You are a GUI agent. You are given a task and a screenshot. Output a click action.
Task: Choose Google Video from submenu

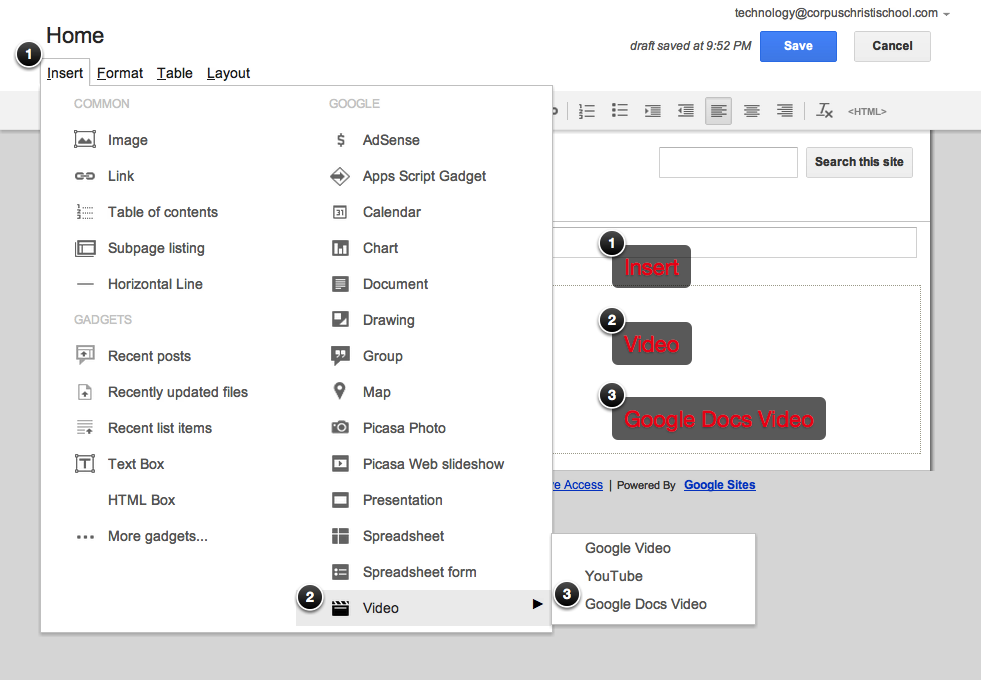tap(653, 548)
